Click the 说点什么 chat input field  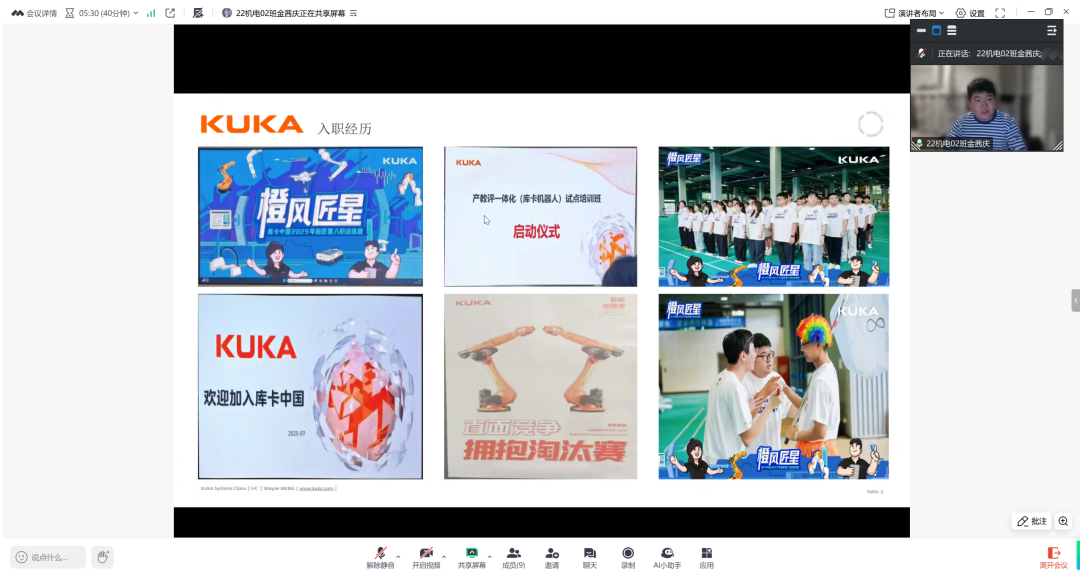click(x=48, y=557)
